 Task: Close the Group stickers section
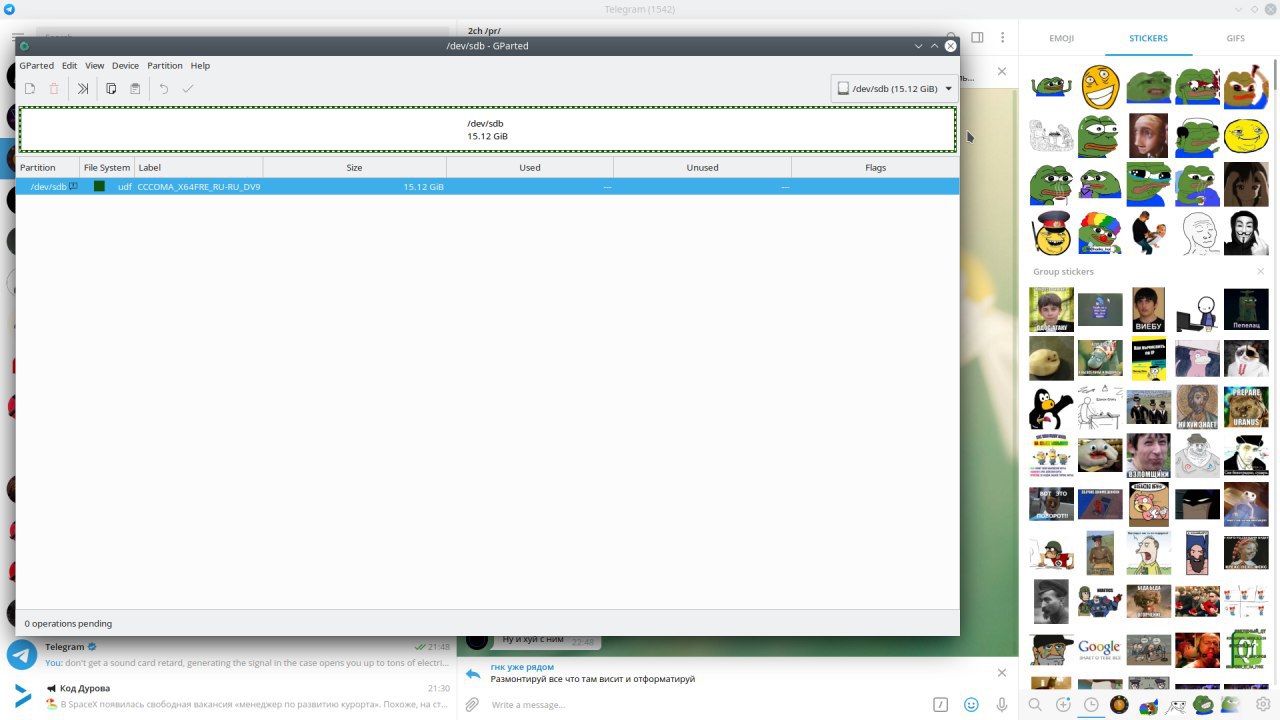(1260, 272)
